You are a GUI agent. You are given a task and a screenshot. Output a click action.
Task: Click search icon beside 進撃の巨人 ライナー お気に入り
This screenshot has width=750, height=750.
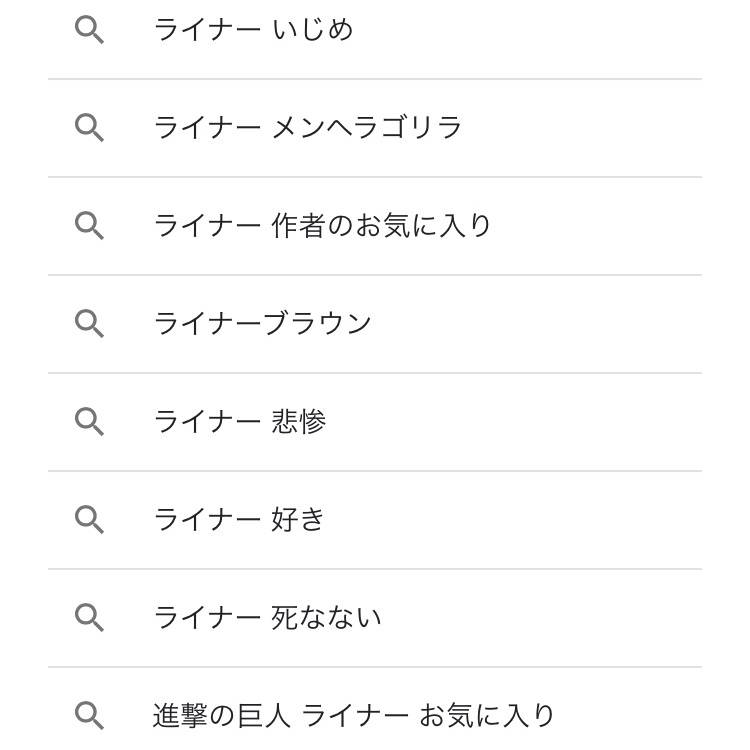[89, 716]
